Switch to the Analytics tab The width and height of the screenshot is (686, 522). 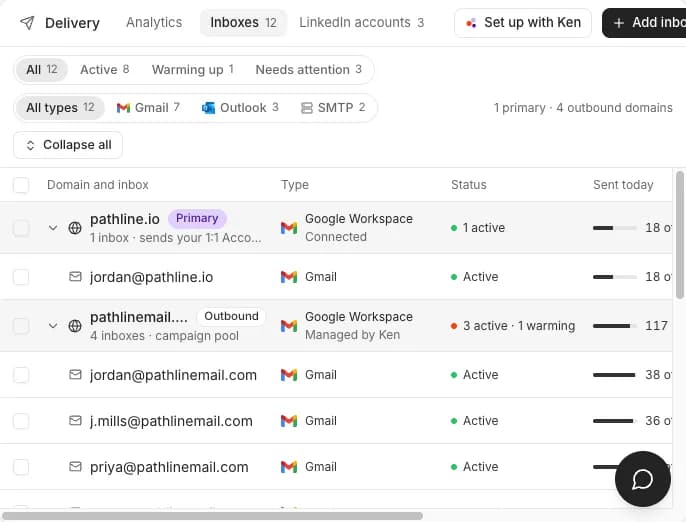pyautogui.click(x=154, y=22)
